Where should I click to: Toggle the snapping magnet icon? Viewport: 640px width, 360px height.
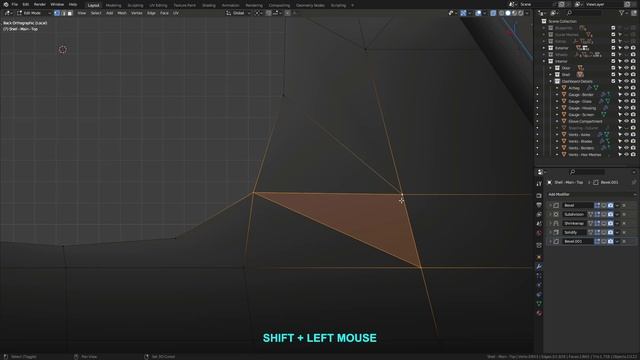[x=268, y=13]
